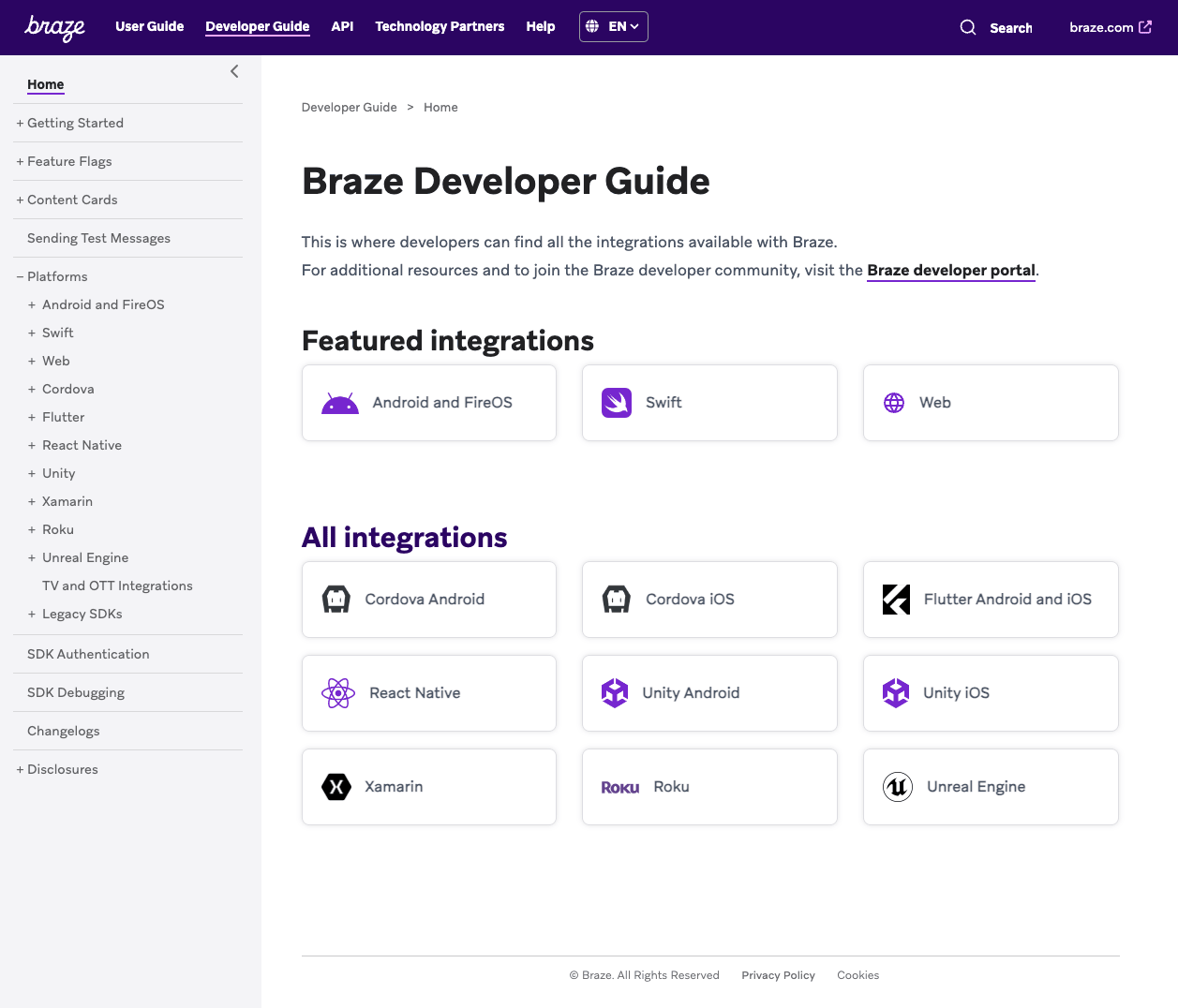
Task: Open Sending Test Messages page
Action: coord(98,238)
